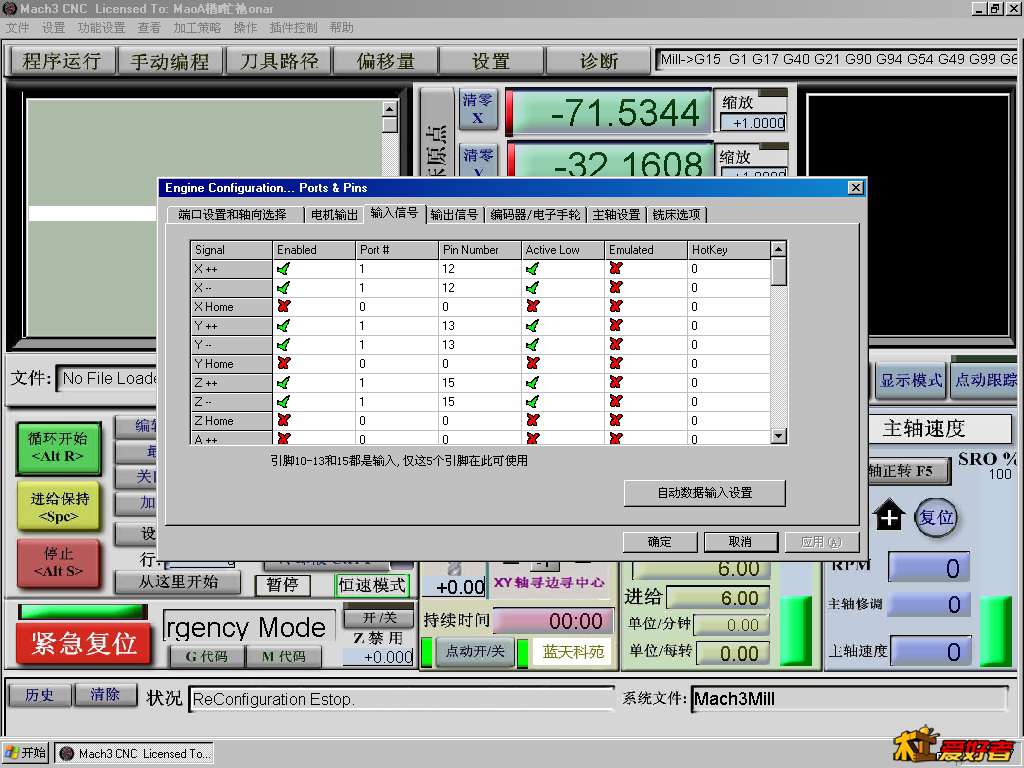This screenshot has height=768, width=1024.
Task: Click G-code list scroll up arrow
Action: click(389, 109)
